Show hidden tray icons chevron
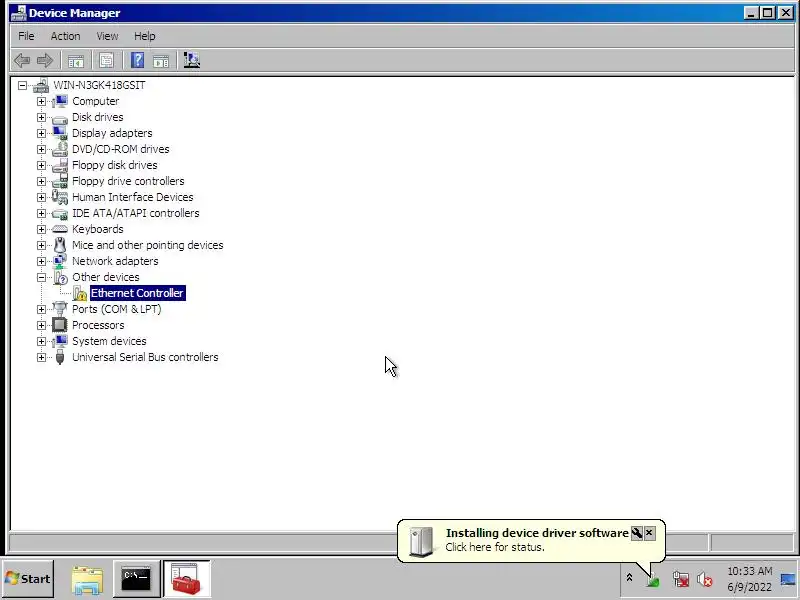This screenshot has height=600, width=800. [629, 578]
